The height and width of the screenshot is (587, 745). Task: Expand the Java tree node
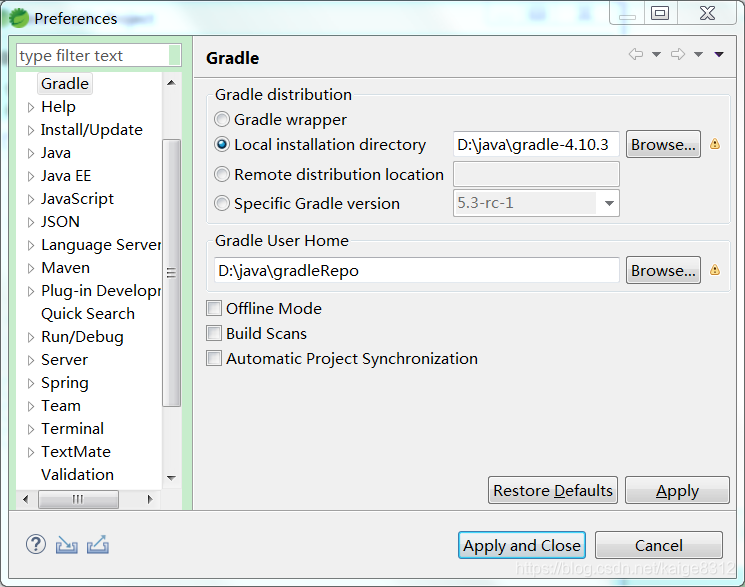click(31, 154)
